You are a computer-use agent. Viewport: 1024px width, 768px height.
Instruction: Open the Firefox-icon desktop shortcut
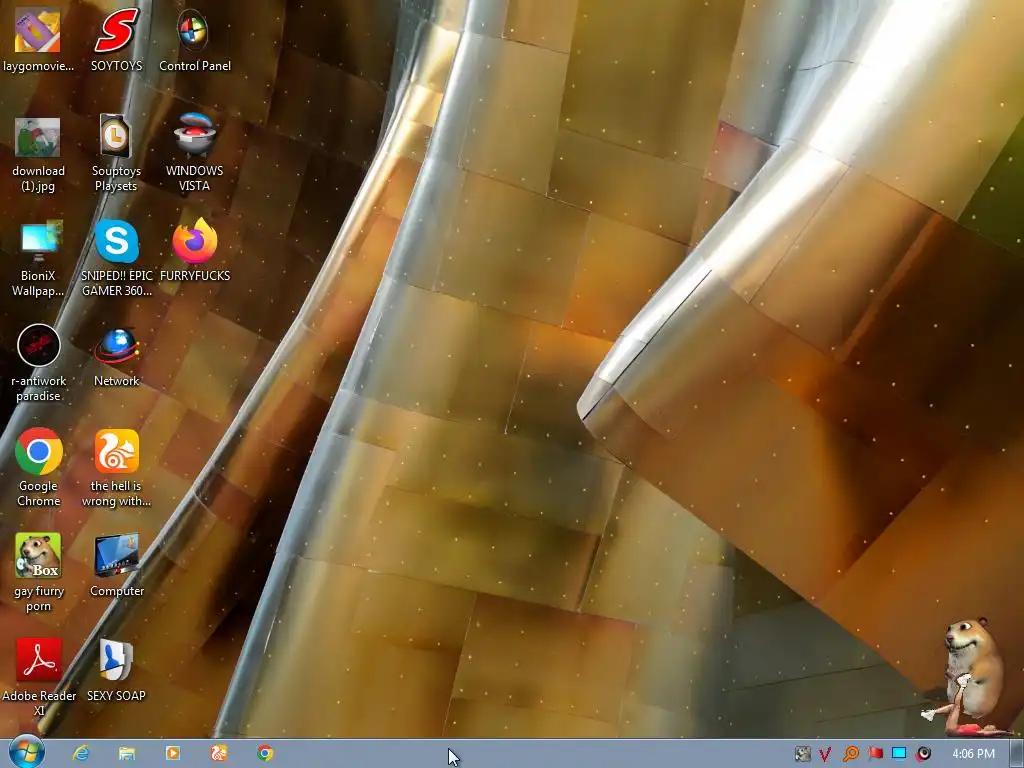click(x=195, y=251)
